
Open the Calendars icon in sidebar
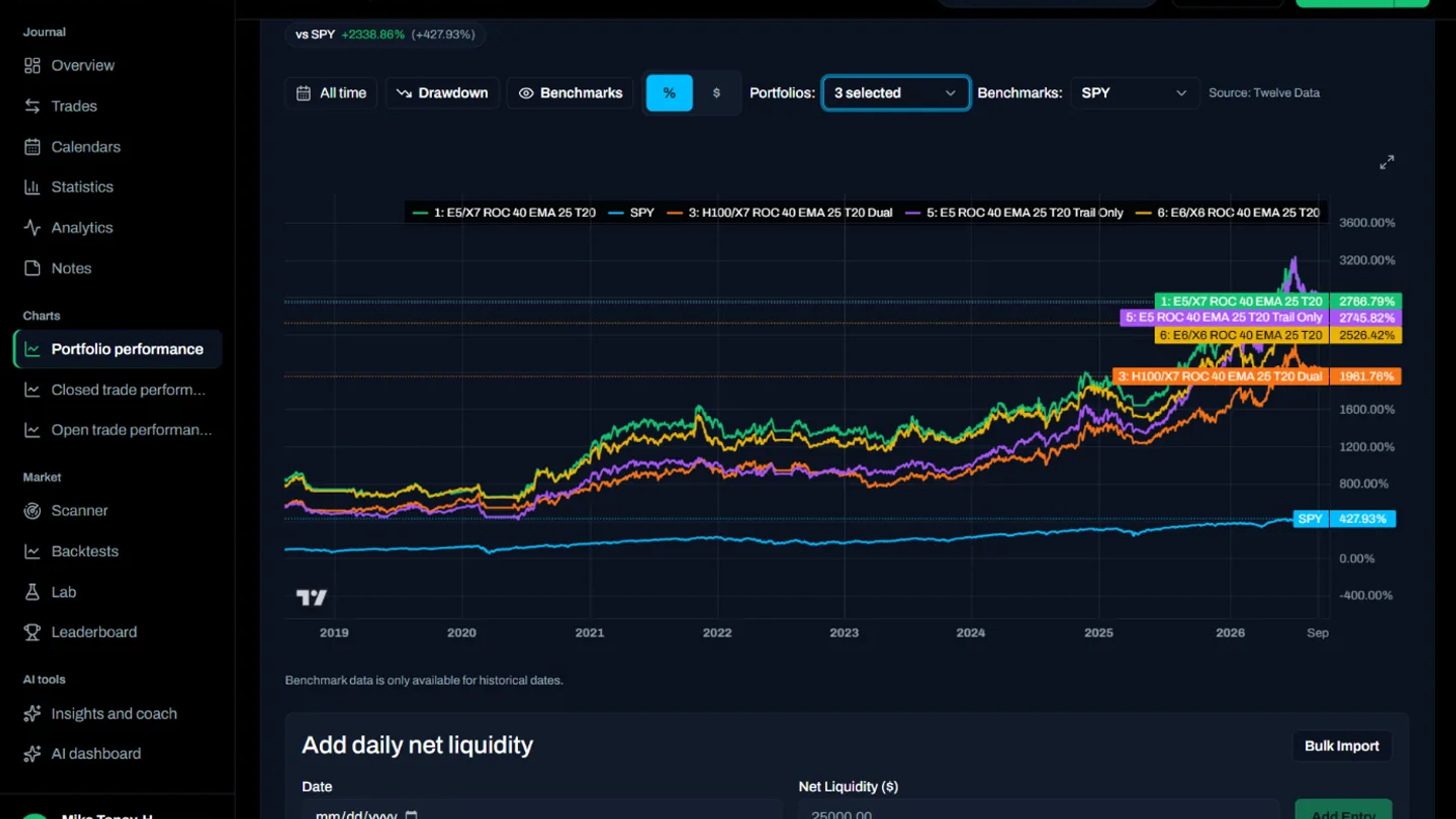point(32,147)
